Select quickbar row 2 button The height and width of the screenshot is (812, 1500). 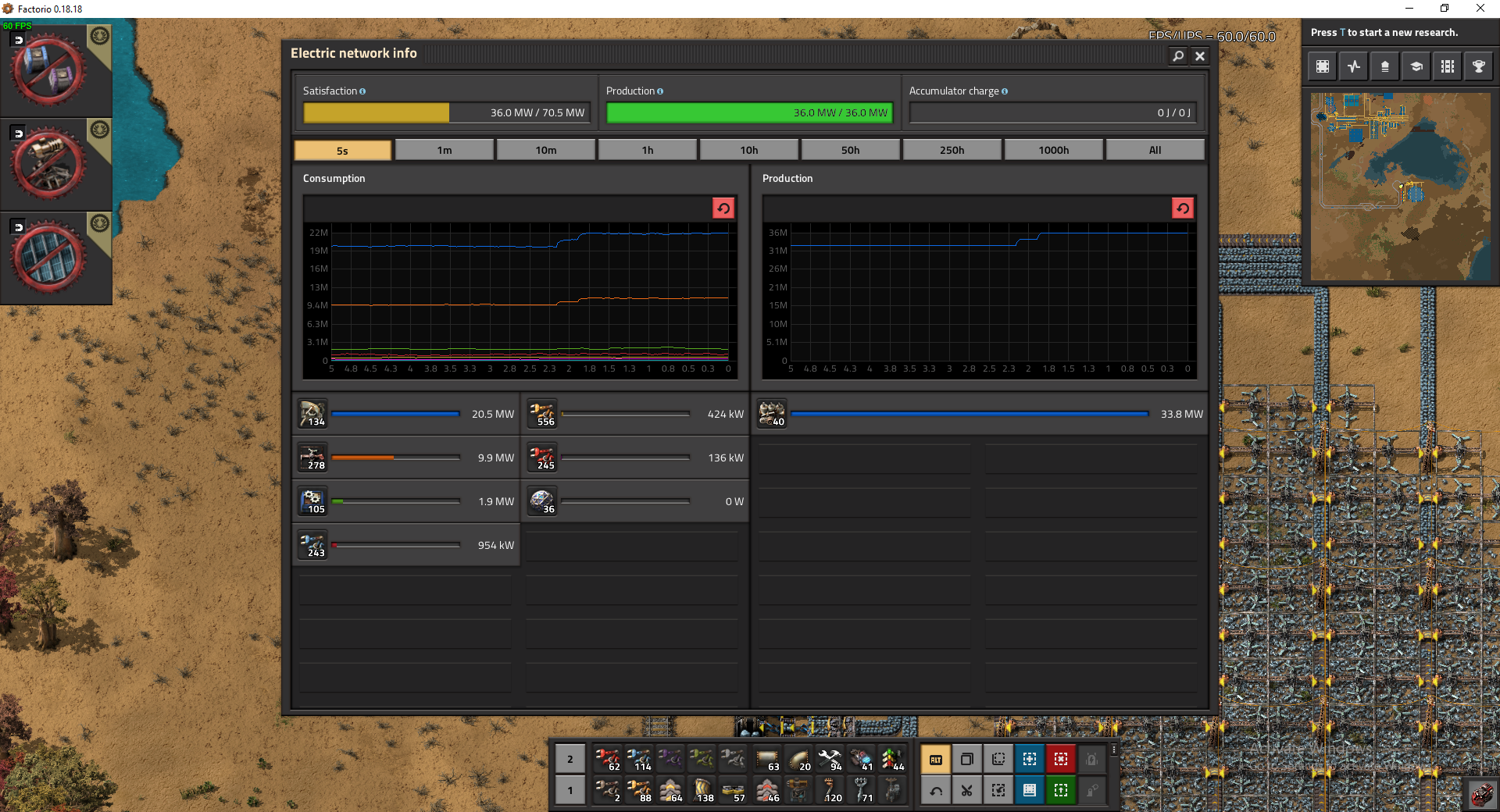(x=570, y=759)
